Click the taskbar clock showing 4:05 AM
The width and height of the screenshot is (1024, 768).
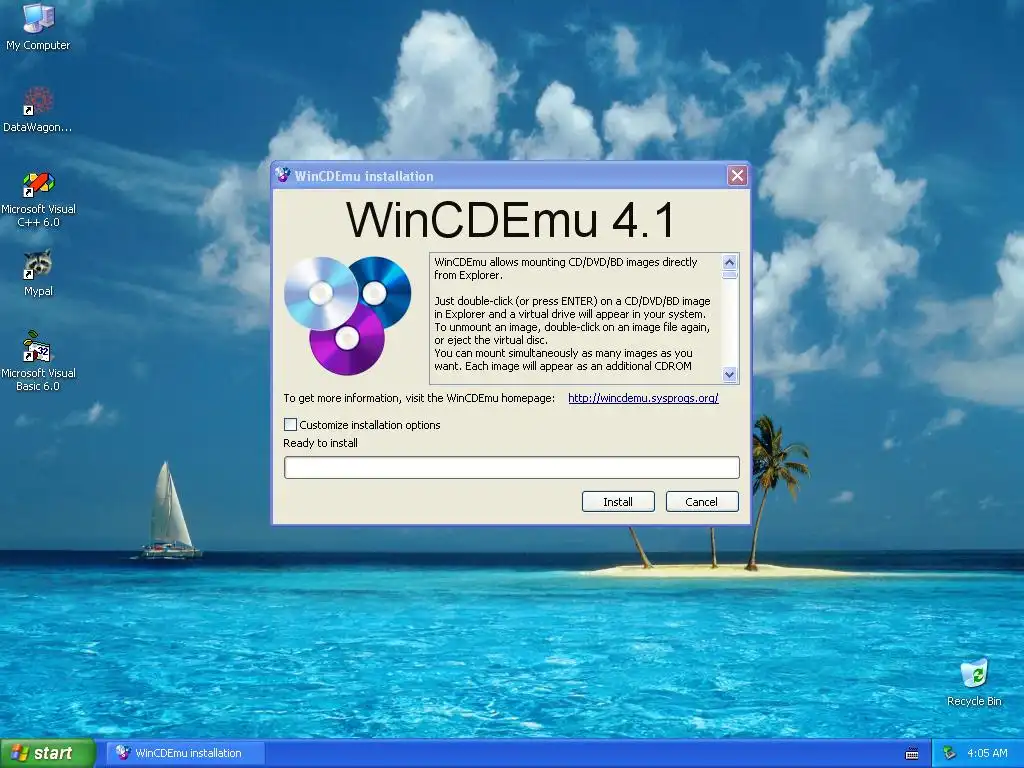[987, 753]
